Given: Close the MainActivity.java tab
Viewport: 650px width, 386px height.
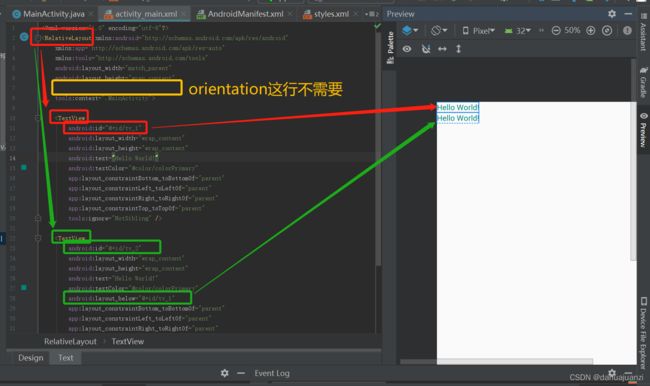Looking at the screenshot, I should 91,14.
